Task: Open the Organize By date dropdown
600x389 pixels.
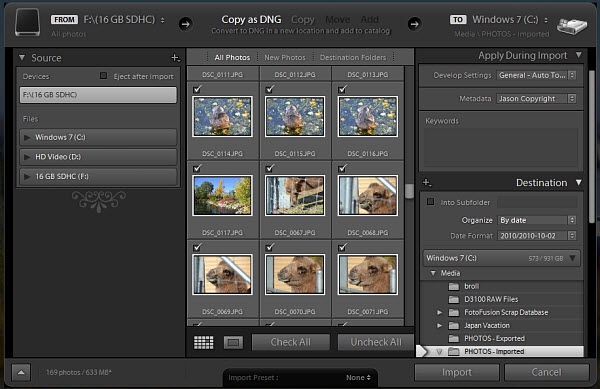Action: coord(536,220)
